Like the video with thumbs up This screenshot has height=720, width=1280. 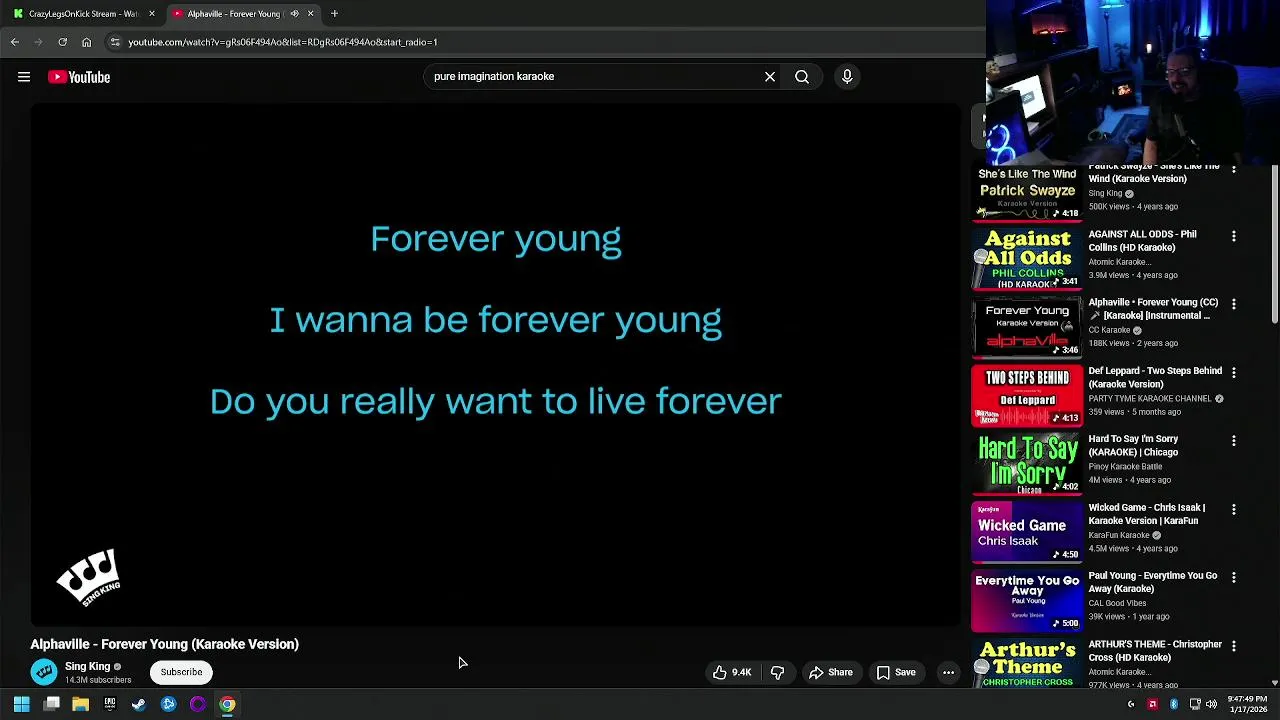pos(731,673)
